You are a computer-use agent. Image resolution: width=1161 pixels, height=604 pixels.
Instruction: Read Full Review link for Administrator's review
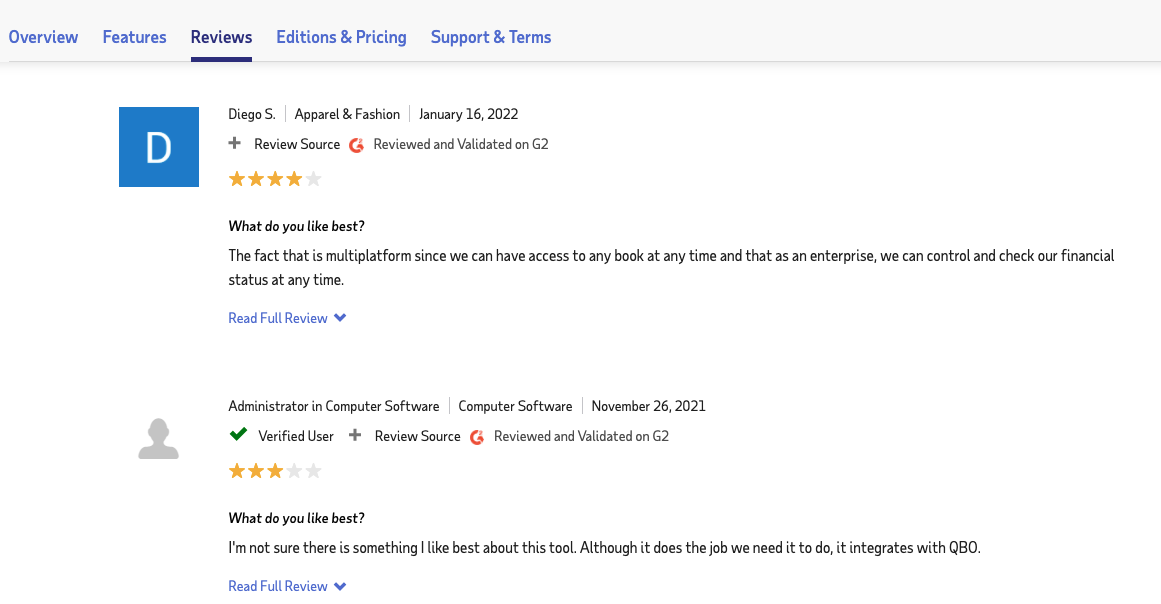(x=278, y=586)
